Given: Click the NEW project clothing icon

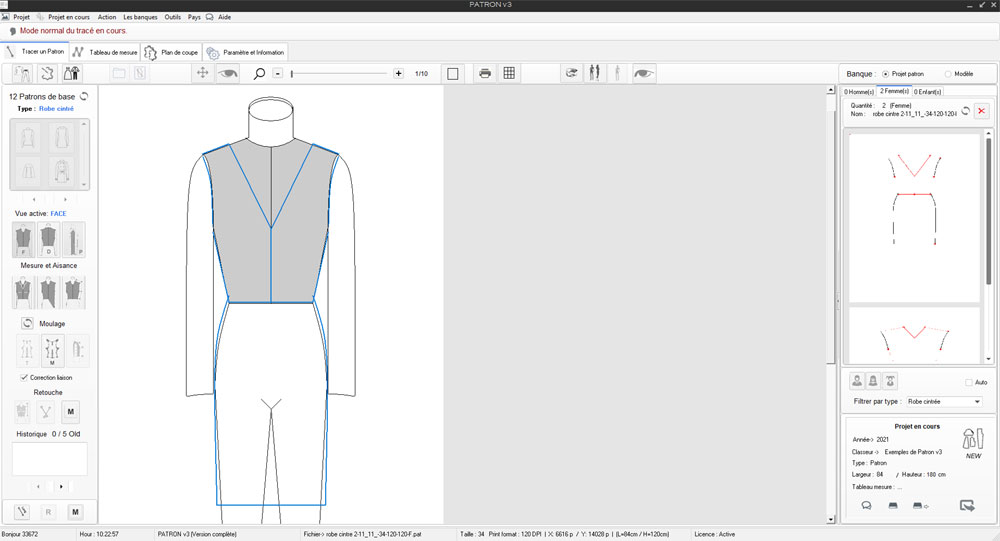Looking at the screenshot, I should click(973, 441).
